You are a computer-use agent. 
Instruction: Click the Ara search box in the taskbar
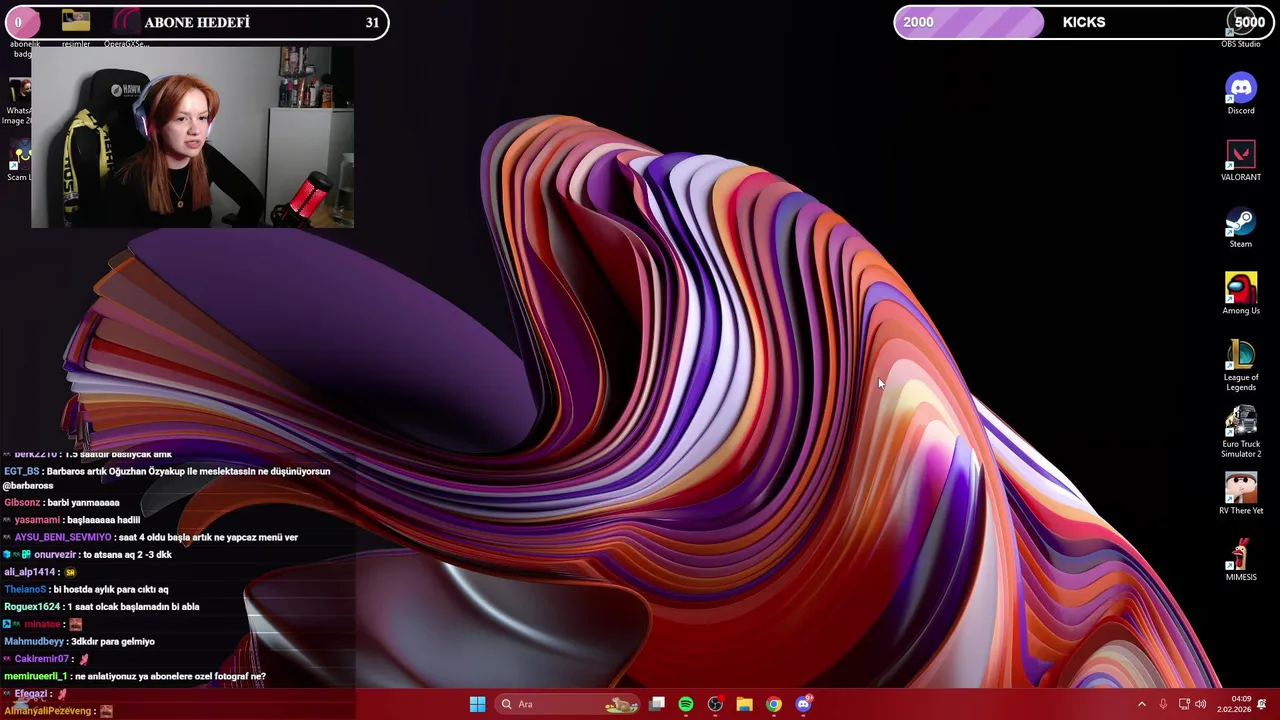point(567,704)
